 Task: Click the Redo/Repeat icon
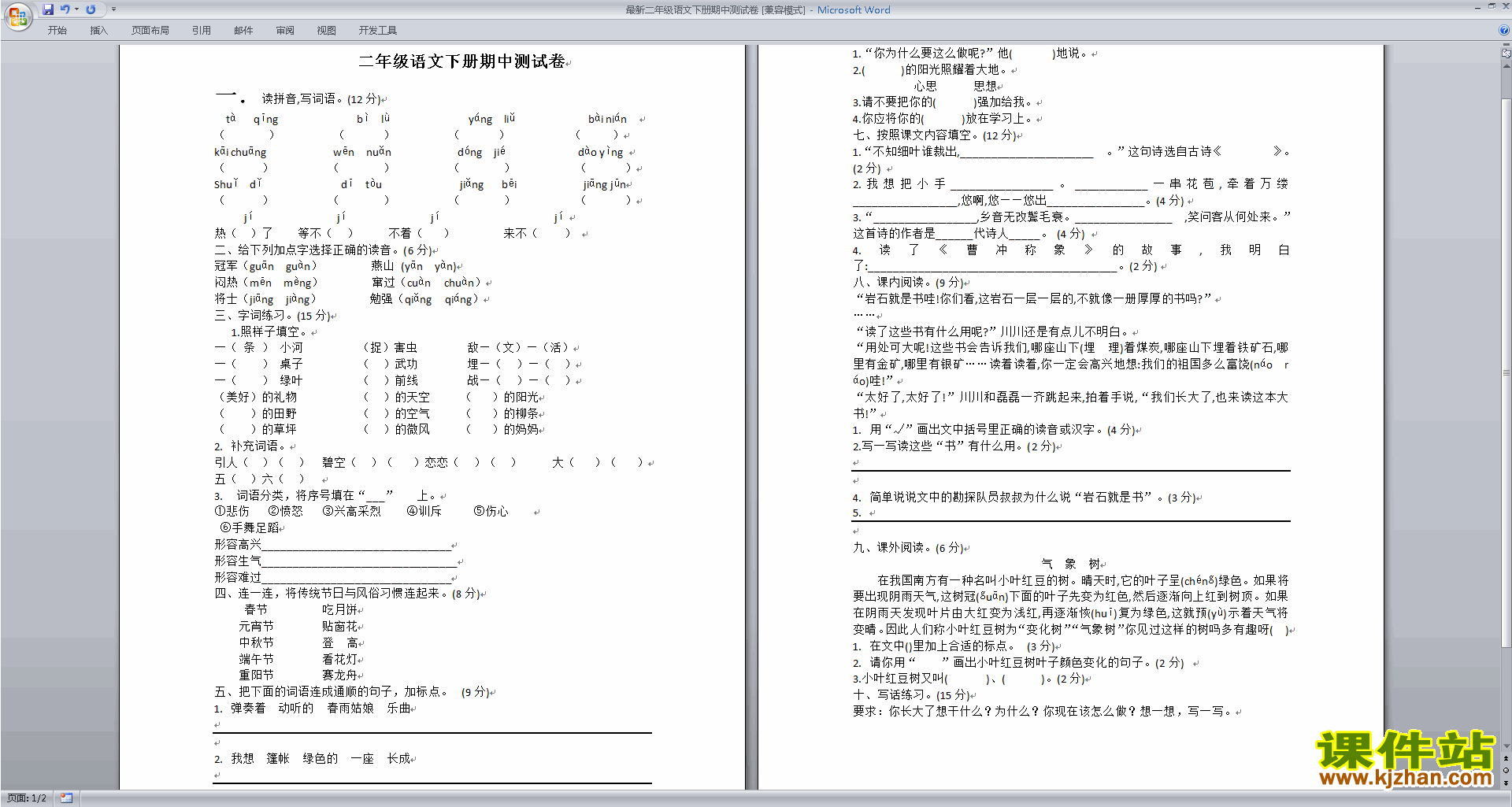coord(91,9)
